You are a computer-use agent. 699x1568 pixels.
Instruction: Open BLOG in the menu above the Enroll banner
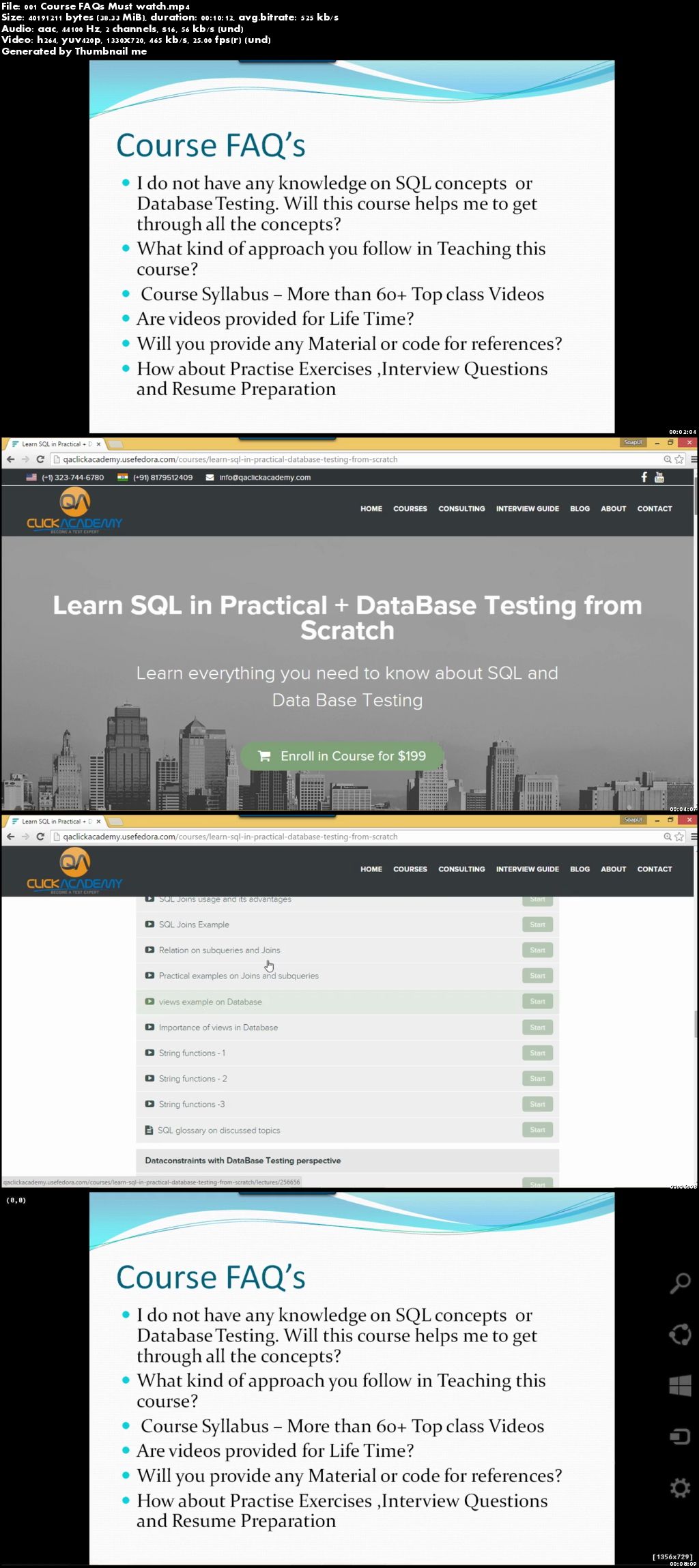click(x=580, y=508)
